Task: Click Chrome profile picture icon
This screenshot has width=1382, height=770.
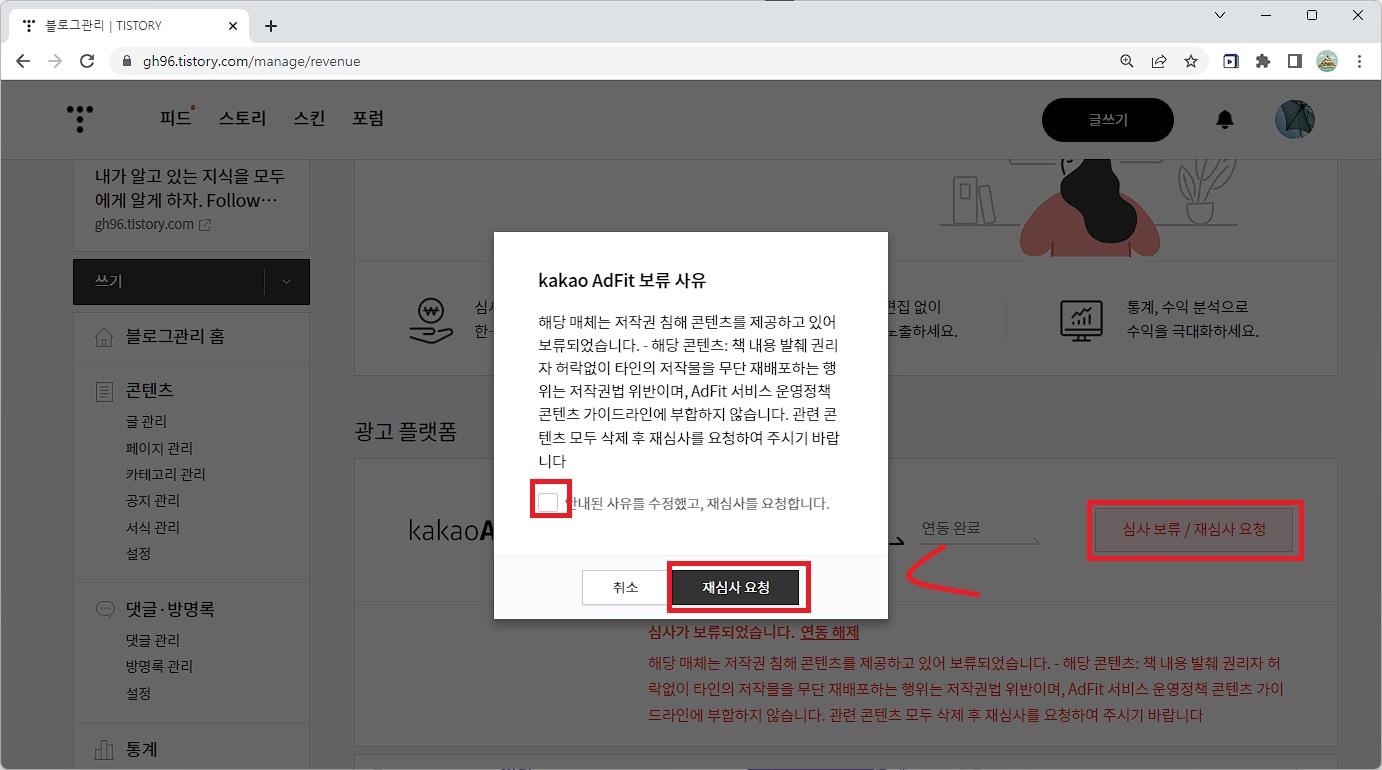Action: pyautogui.click(x=1327, y=61)
